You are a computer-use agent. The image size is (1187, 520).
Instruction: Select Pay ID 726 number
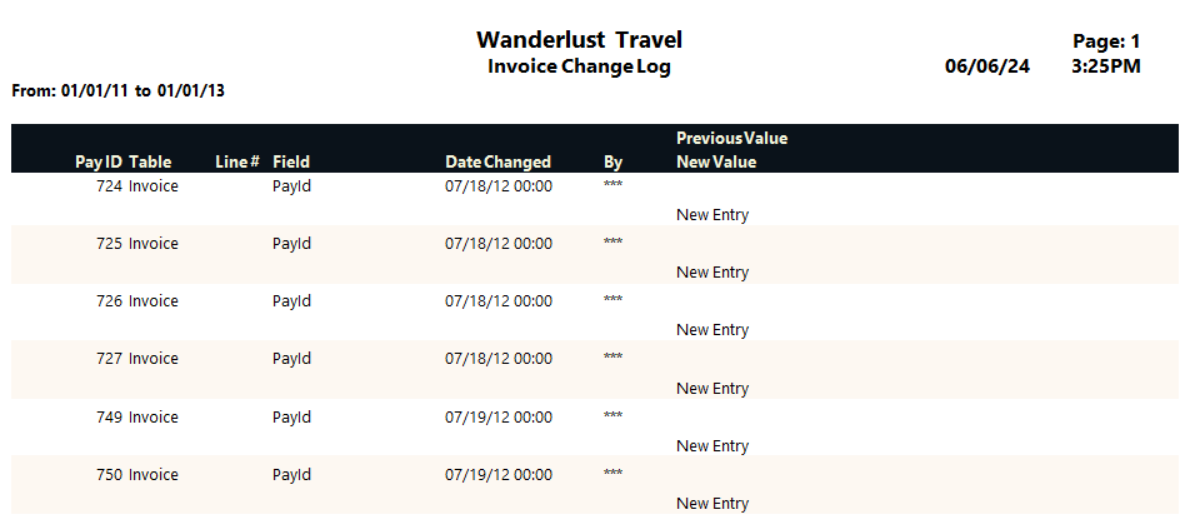tap(109, 301)
